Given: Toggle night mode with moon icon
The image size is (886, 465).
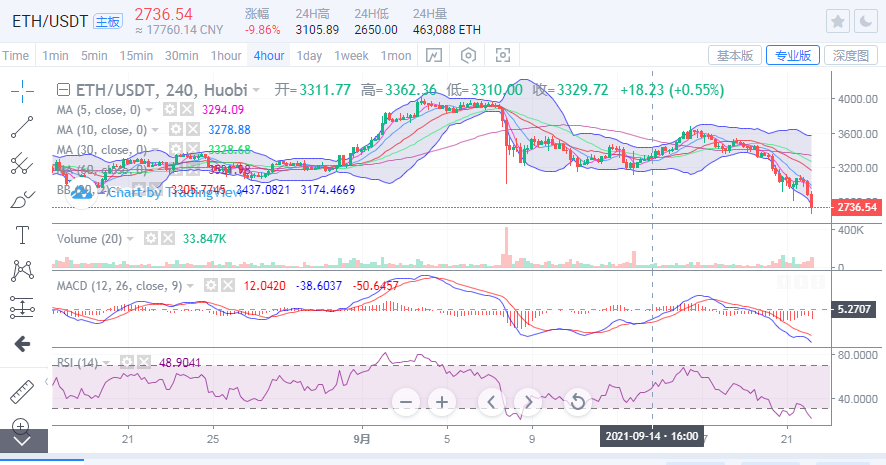Looking at the screenshot, I should (x=866, y=20).
